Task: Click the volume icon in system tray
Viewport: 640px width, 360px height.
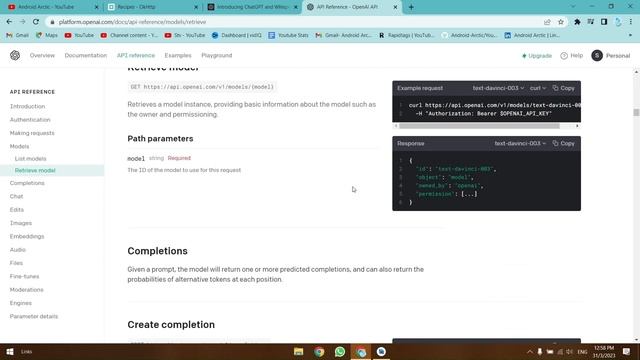Action: tap(569, 352)
